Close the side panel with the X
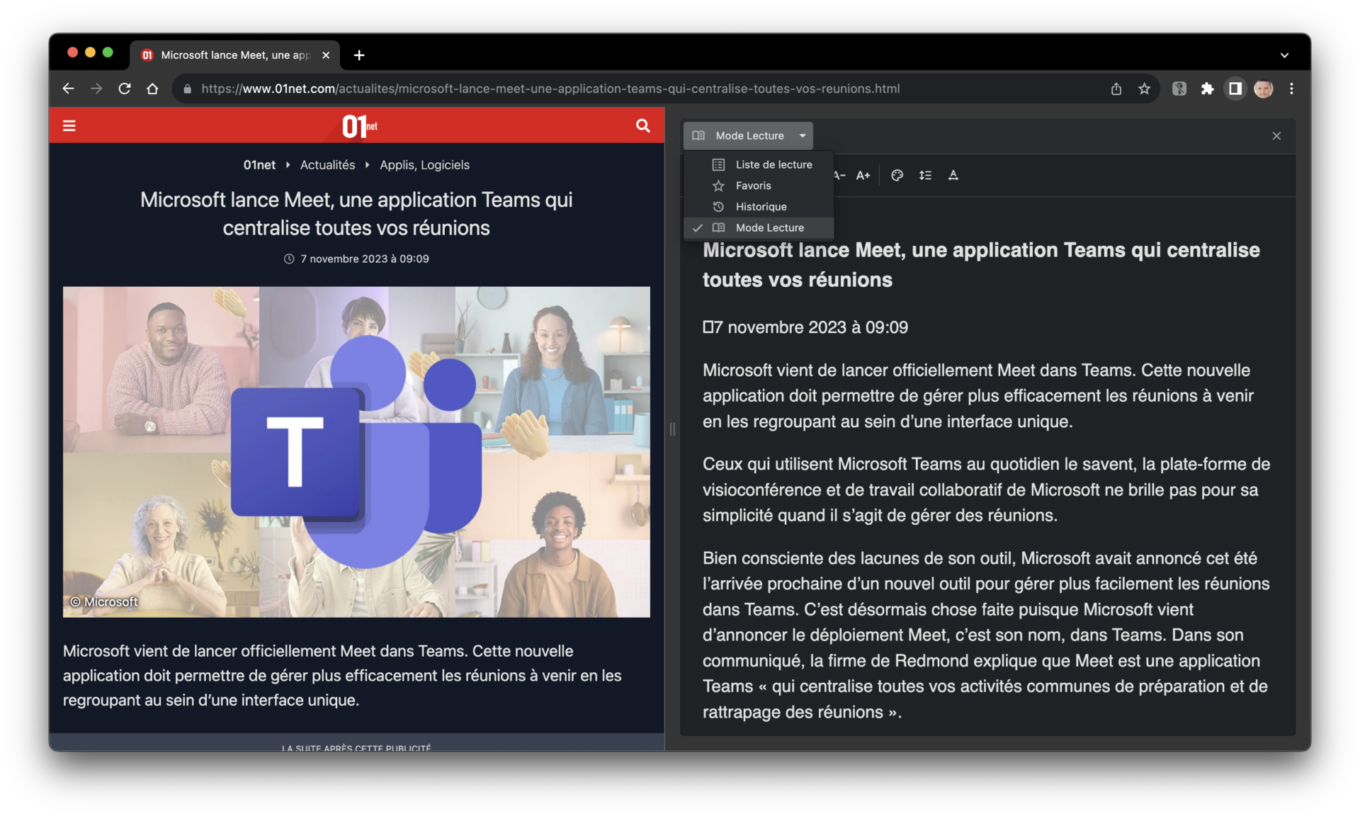The image size is (1360, 816). [x=1276, y=136]
